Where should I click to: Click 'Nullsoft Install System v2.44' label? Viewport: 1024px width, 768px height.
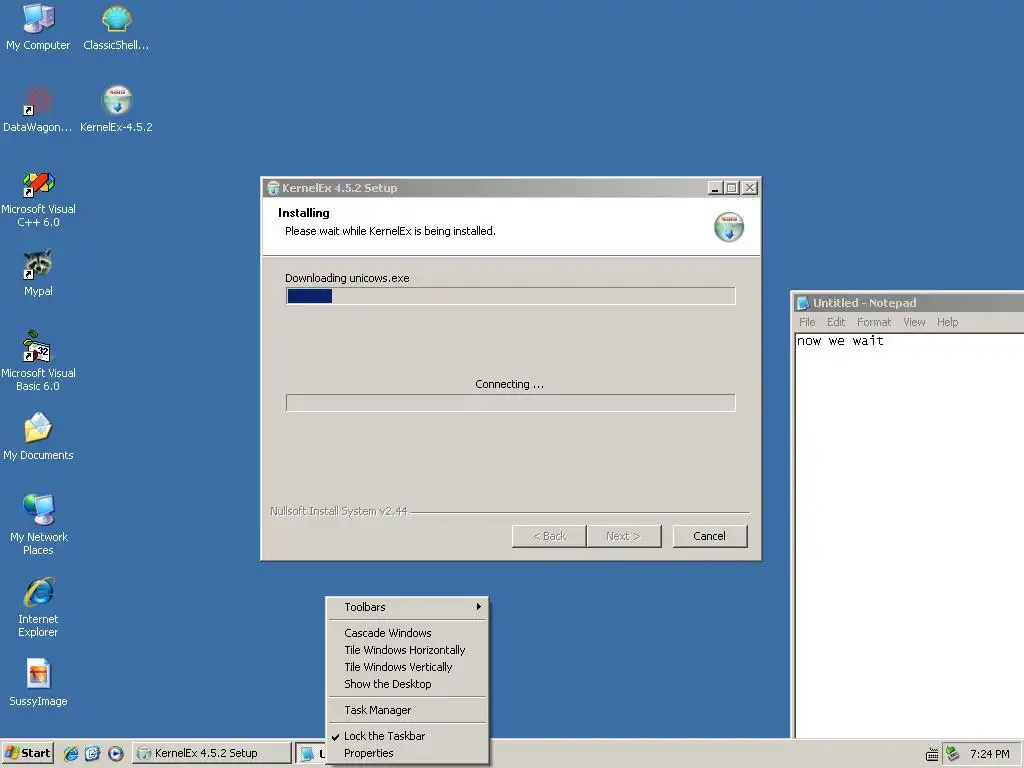pos(338,511)
